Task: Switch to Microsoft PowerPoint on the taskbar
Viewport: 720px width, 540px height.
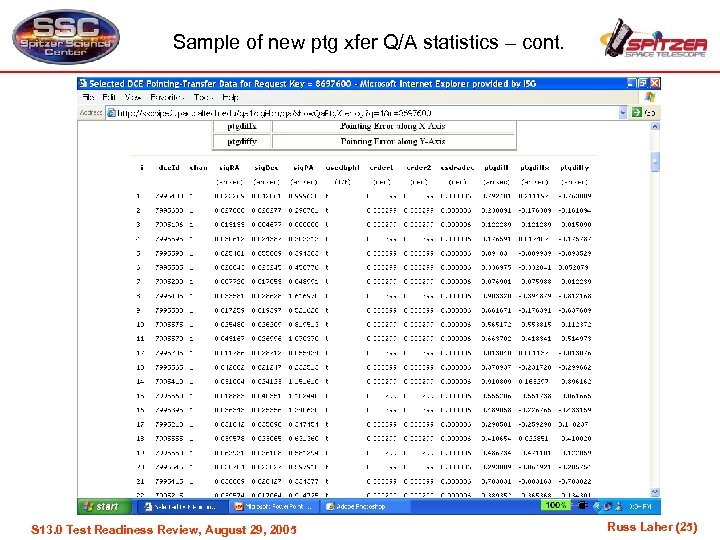Action: [x=273, y=506]
